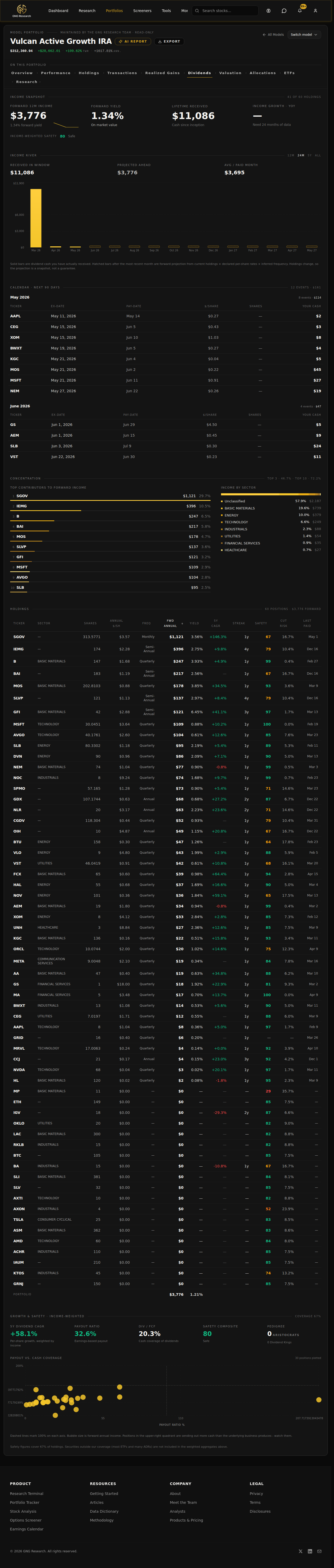The width and height of the screenshot is (334, 1568).
Task: Switch to the Realized Gains tab
Action: [163, 73]
